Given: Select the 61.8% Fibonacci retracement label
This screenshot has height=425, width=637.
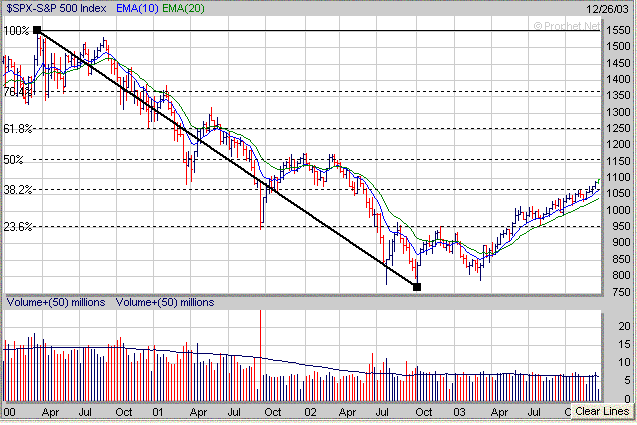Looking at the screenshot, I should pyautogui.click(x=19, y=129).
